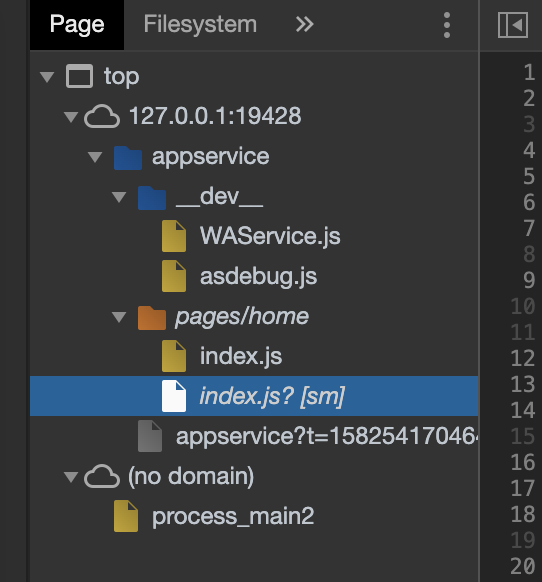Toggle the navigator sidebar panel icon
The height and width of the screenshot is (582, 542).
point(513,25)
